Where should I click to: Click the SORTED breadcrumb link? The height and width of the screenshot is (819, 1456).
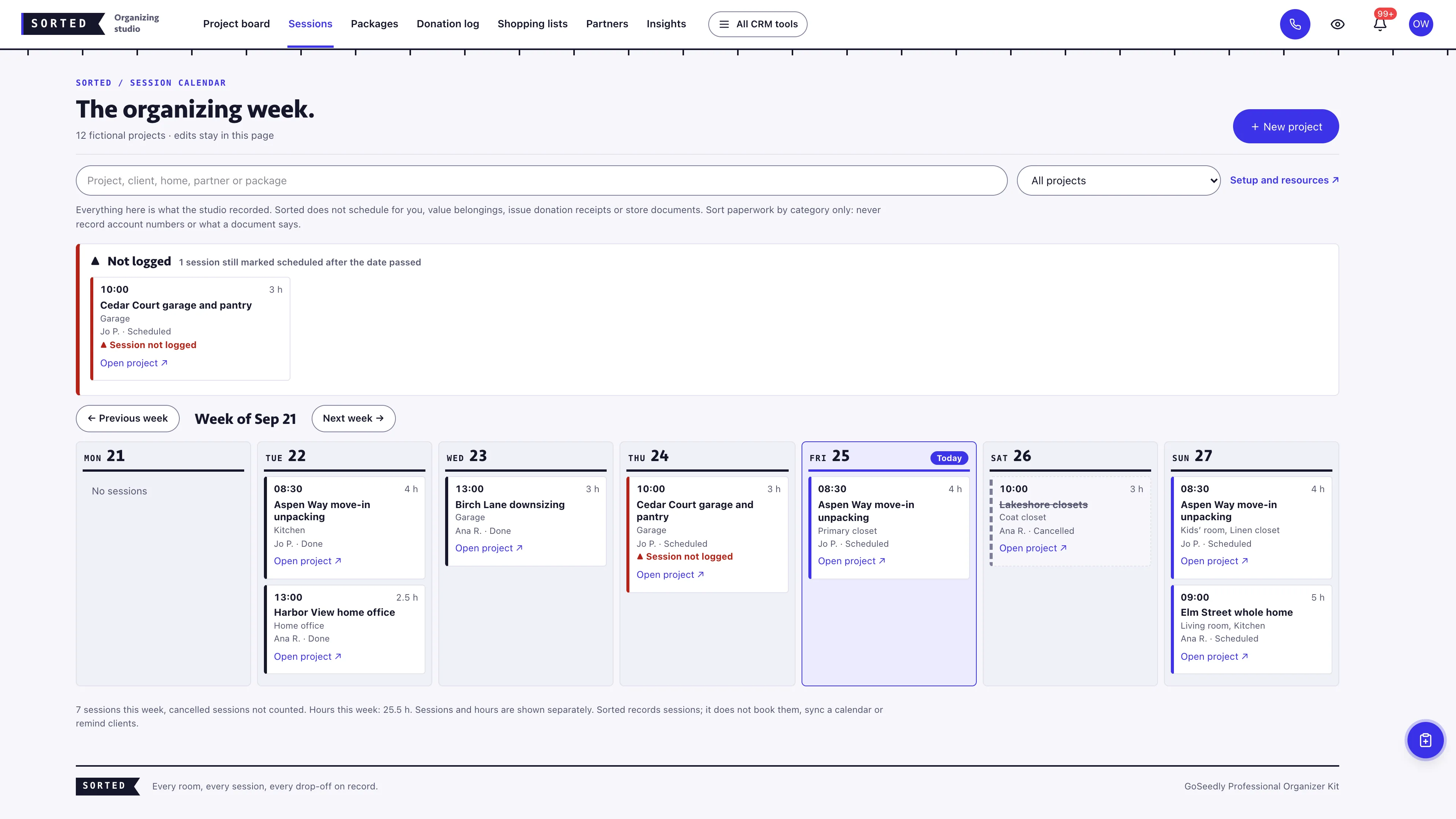(93, 83)
